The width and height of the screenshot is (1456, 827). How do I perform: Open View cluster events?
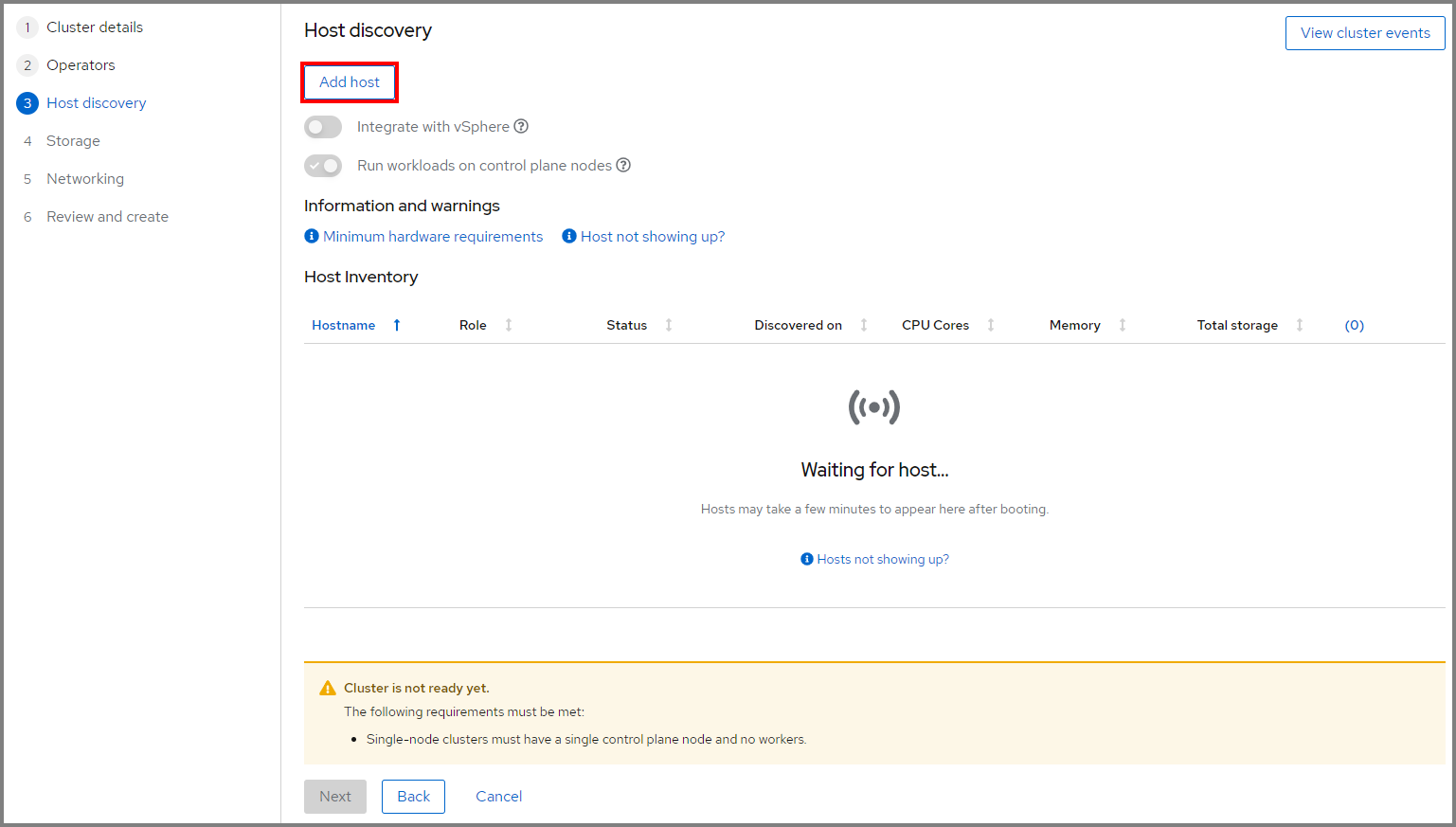1365,32
